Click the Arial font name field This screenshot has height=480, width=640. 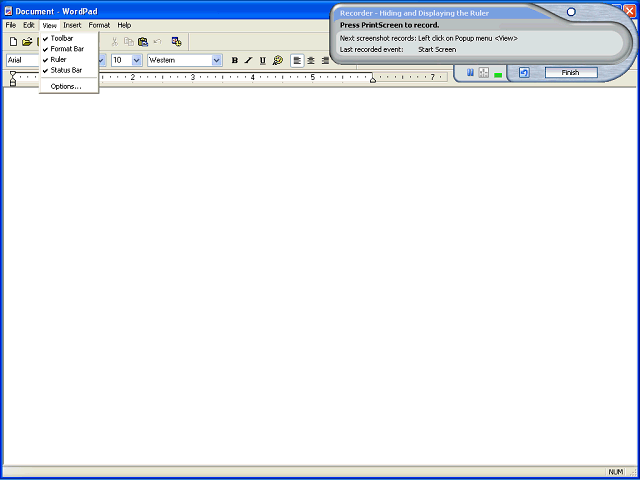[22, 60]
